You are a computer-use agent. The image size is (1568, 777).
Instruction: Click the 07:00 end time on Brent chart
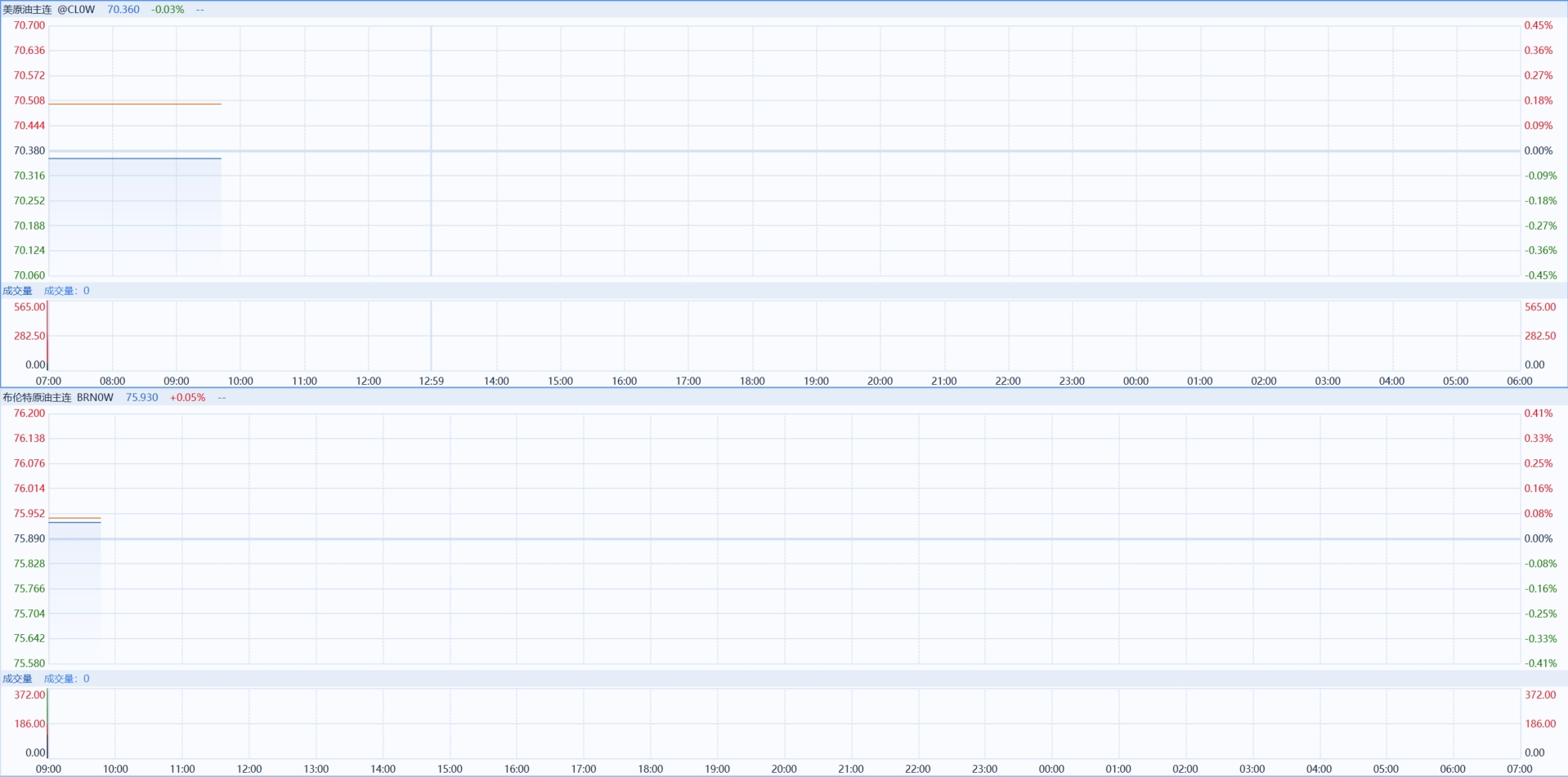tap(1519, 769)
